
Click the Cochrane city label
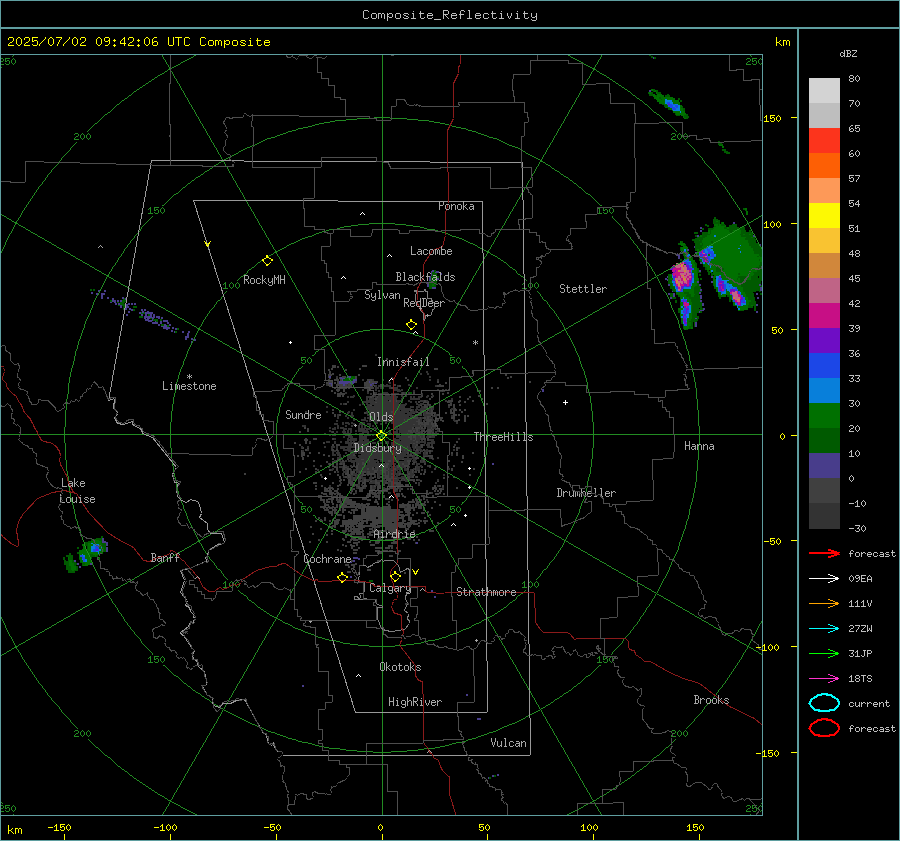pyautogui.click(x=327, y=559)
